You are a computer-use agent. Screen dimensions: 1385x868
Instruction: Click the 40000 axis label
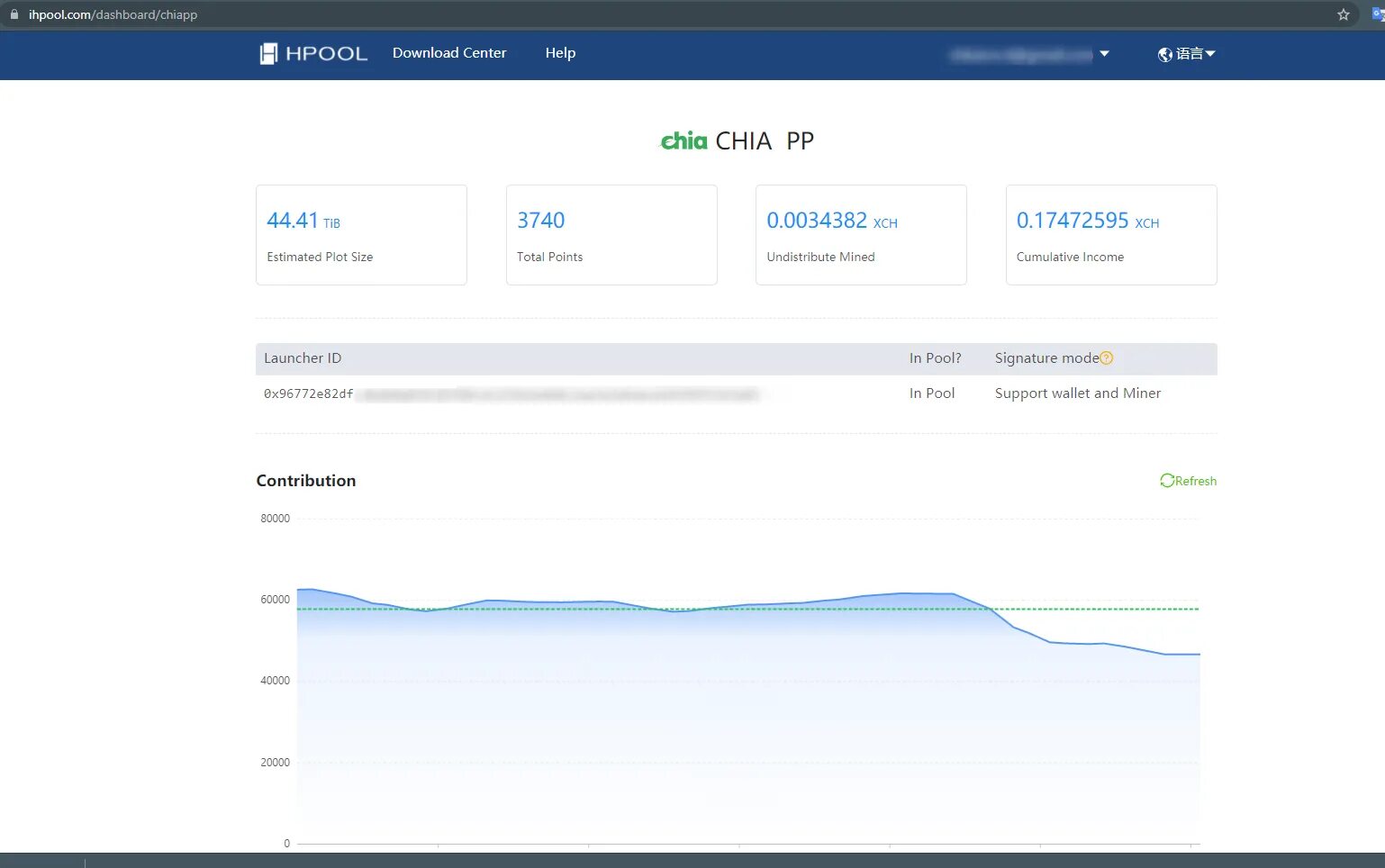275,681
